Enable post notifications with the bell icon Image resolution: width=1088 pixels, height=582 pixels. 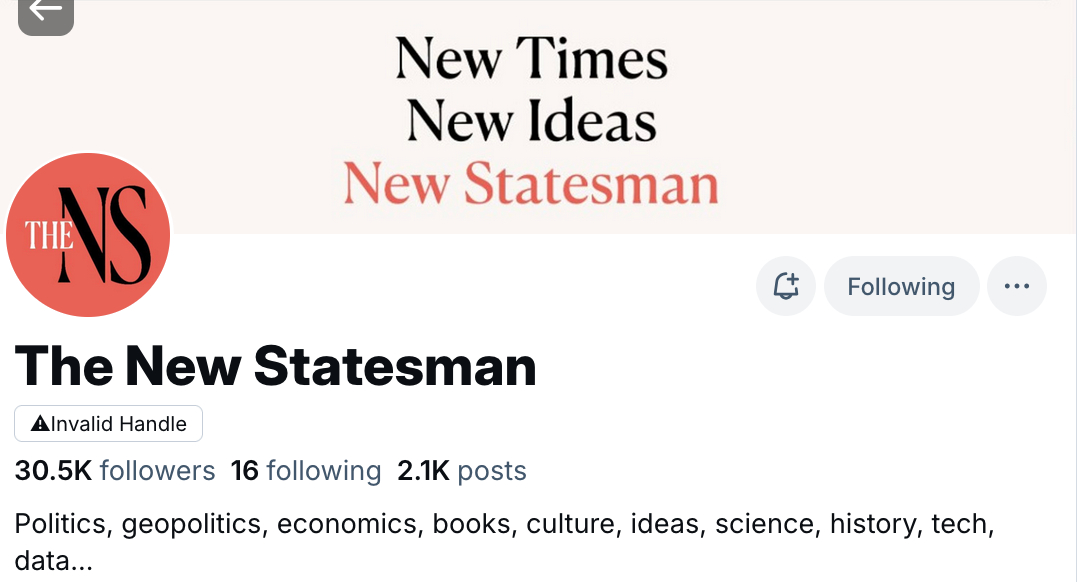(786, 287)
